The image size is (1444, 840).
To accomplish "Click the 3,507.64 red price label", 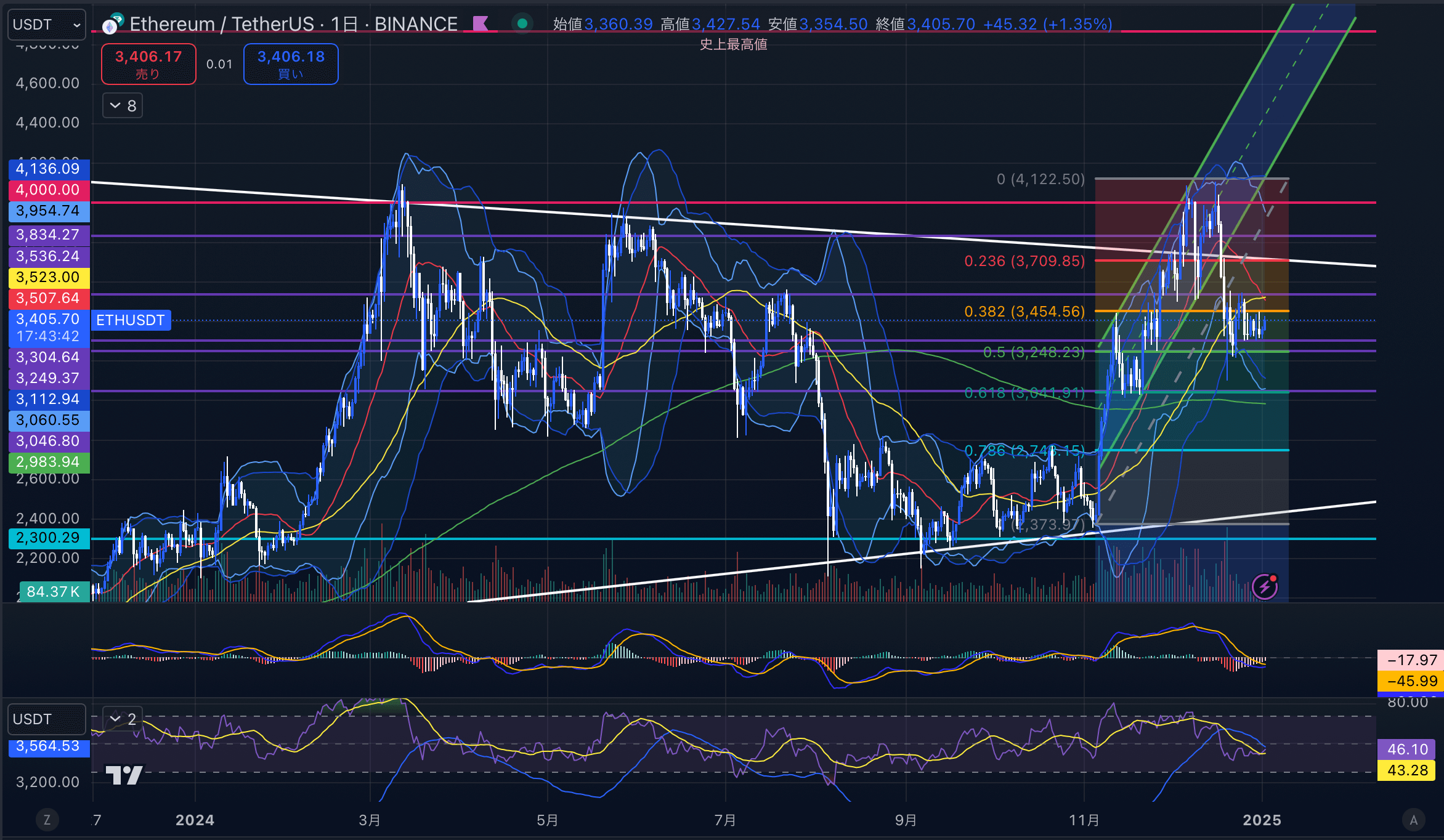I will coord(49,298).
